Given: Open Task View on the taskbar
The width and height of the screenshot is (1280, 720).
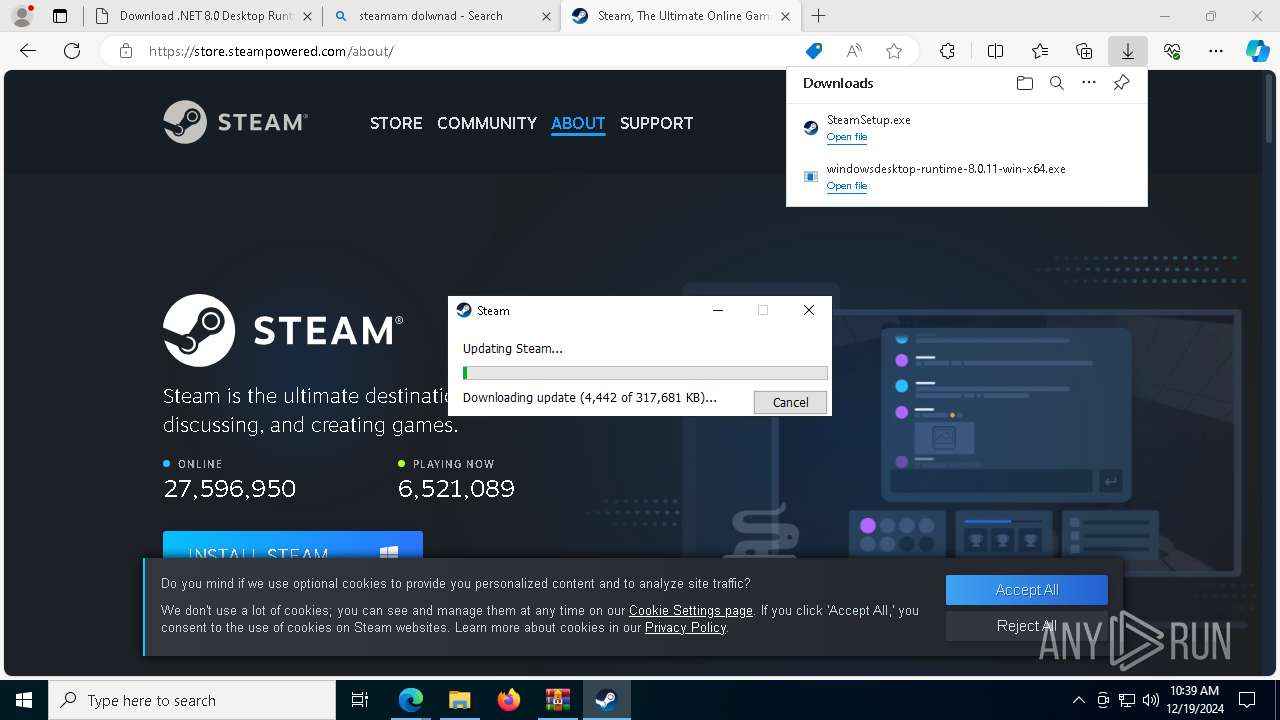Looking at the screenshot, I should [360, 700].
